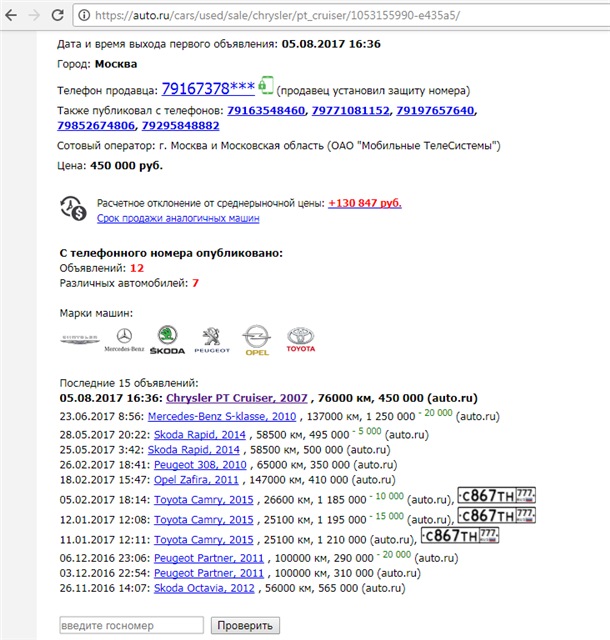610x640 pixels.
Task: Click the green phone protection icon
Action: tap(265, 86)
